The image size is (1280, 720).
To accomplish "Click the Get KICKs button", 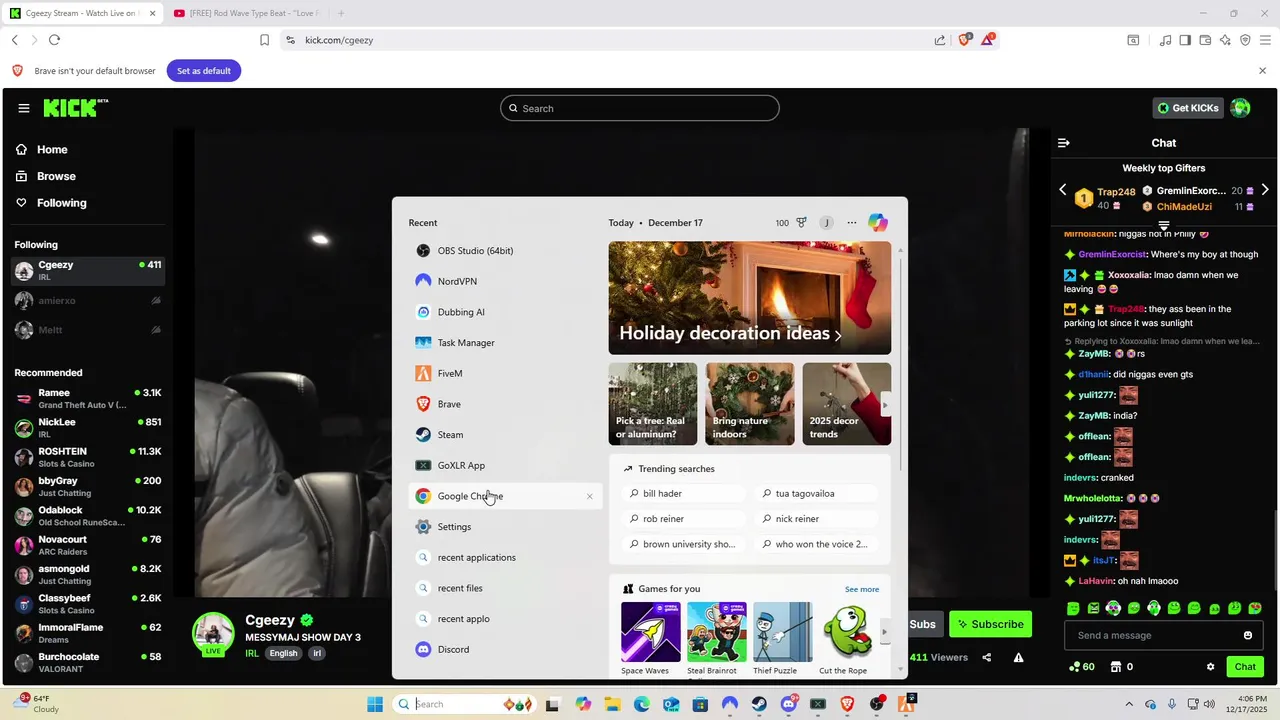I will [1188, 108].
